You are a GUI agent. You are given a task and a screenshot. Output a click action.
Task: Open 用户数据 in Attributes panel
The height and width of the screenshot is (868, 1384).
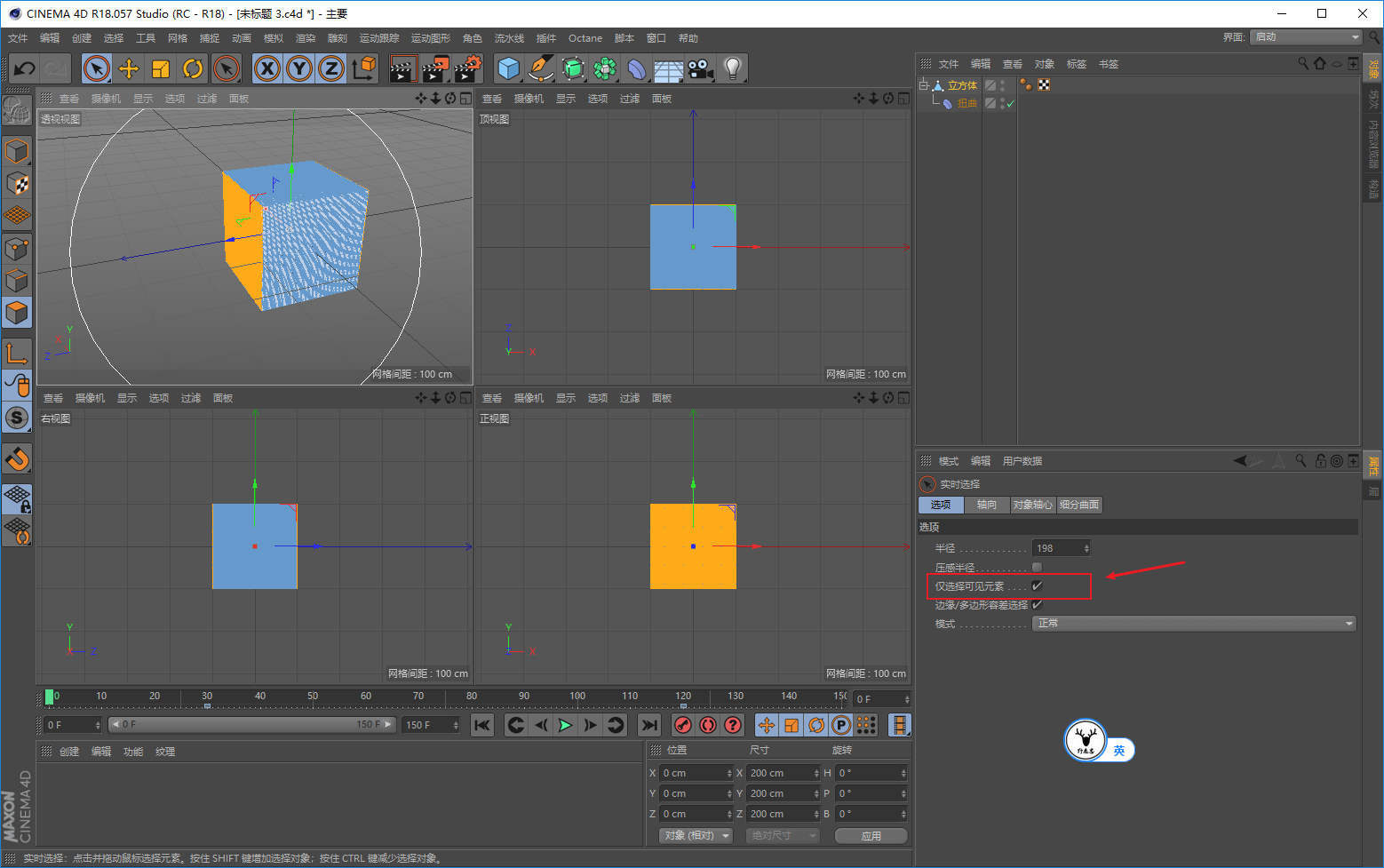pyautogui.click(x=1022, y=461)
